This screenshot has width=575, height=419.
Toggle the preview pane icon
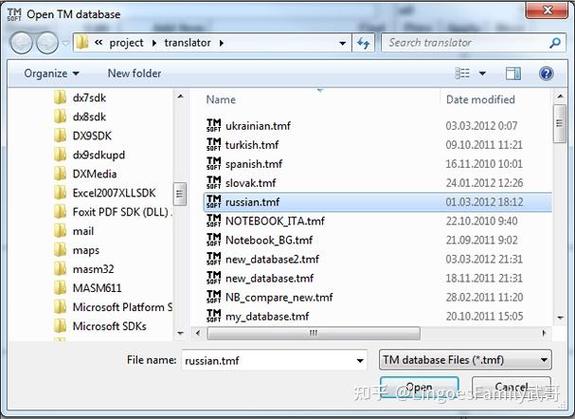coord(513,73)
